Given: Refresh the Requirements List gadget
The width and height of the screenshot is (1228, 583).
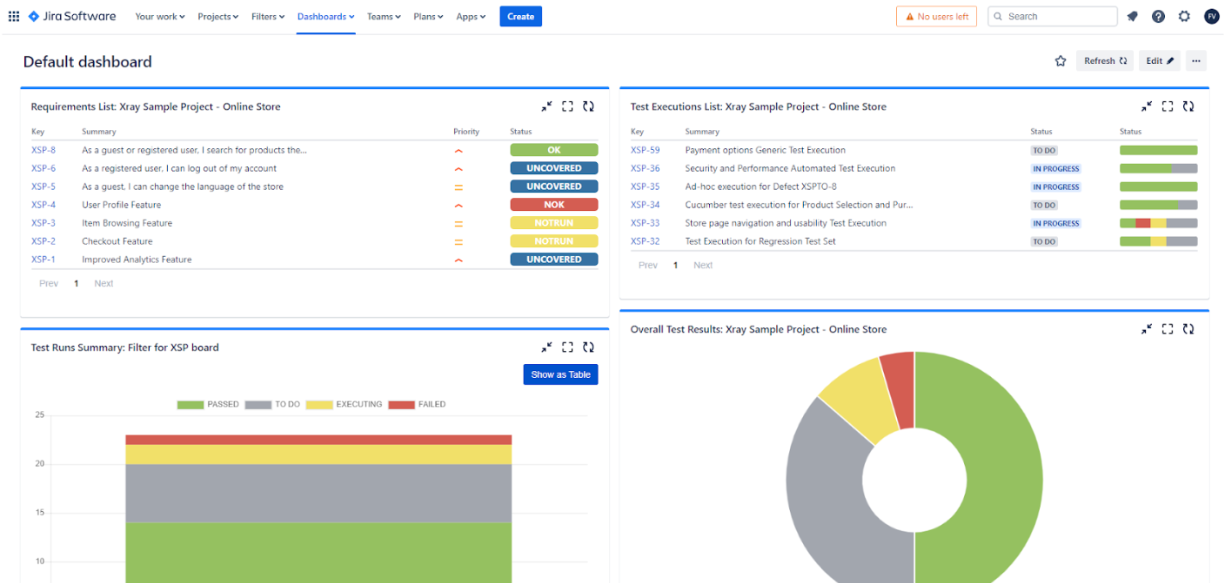Looking at the screenshot, I should 588,106.
